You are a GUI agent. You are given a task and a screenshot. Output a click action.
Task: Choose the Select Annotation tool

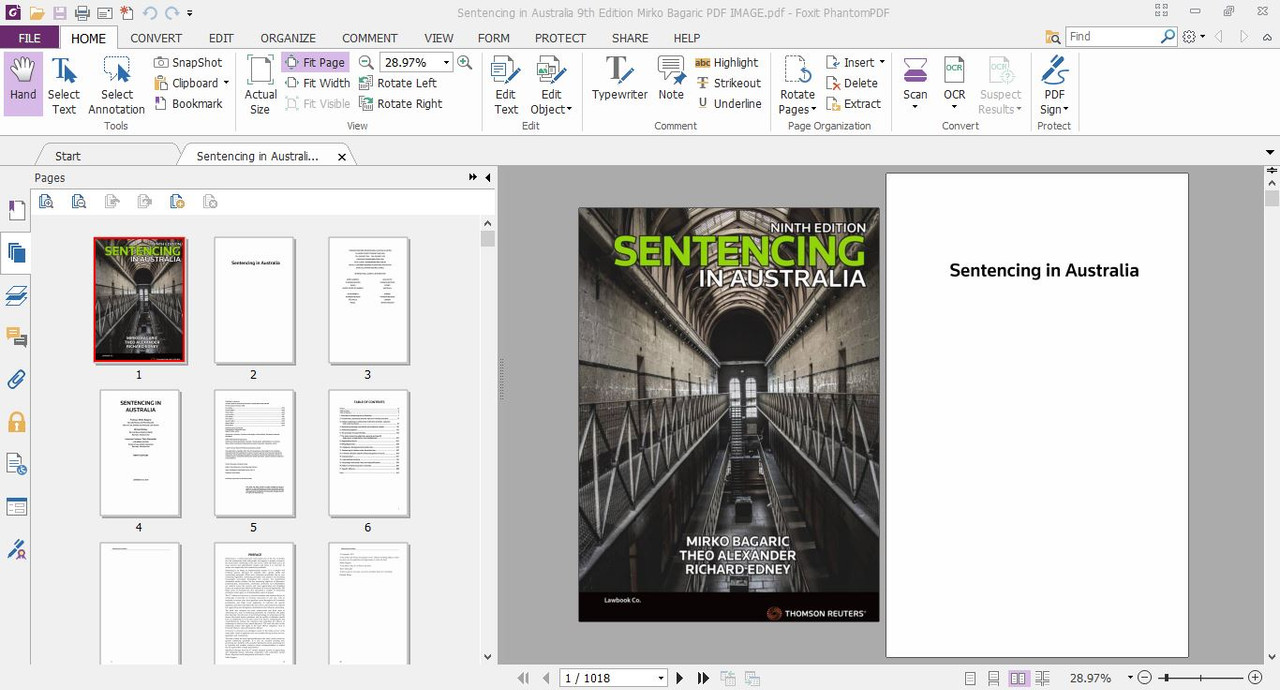pyautogui.click(x=117, y=84)
